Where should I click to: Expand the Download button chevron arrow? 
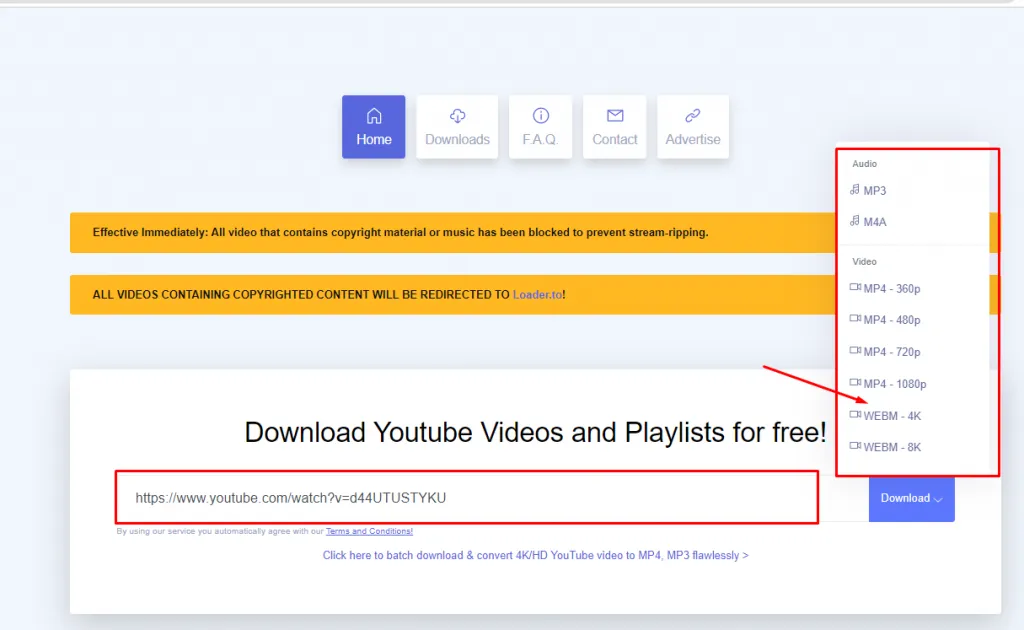point(938,499)
